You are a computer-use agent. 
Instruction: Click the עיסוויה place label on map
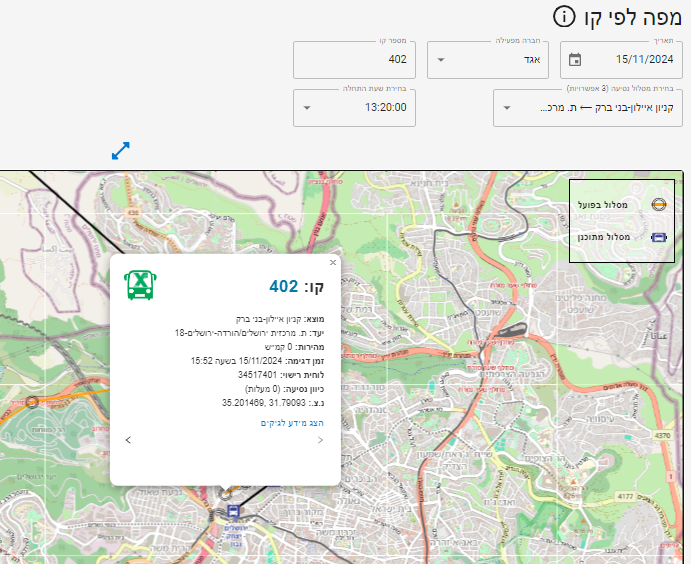click(x=600, y=419)
